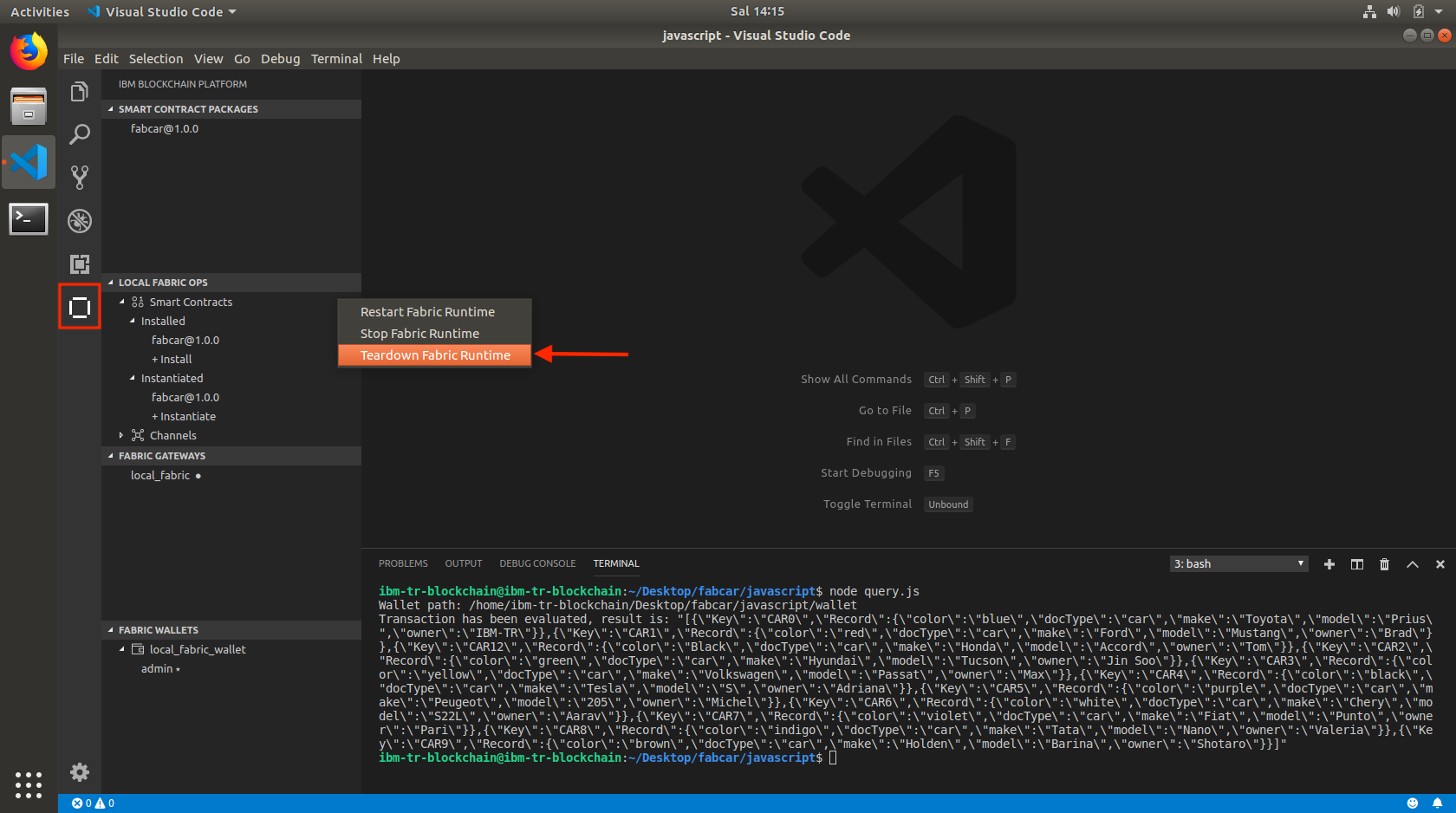Create a new terminal with plus icon
1456x813 pixels.
[1329, 564]
